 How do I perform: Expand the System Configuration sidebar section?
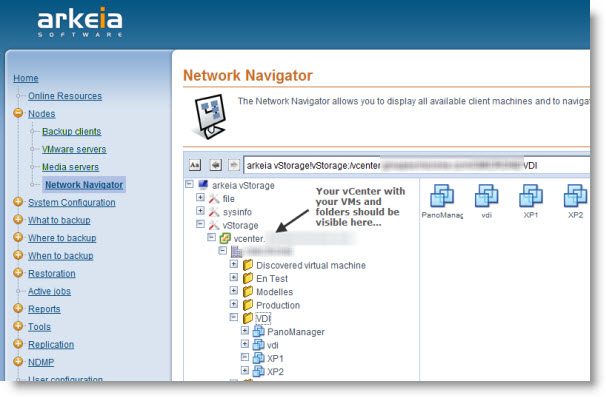pyautogui.click(x=18, y=202)
